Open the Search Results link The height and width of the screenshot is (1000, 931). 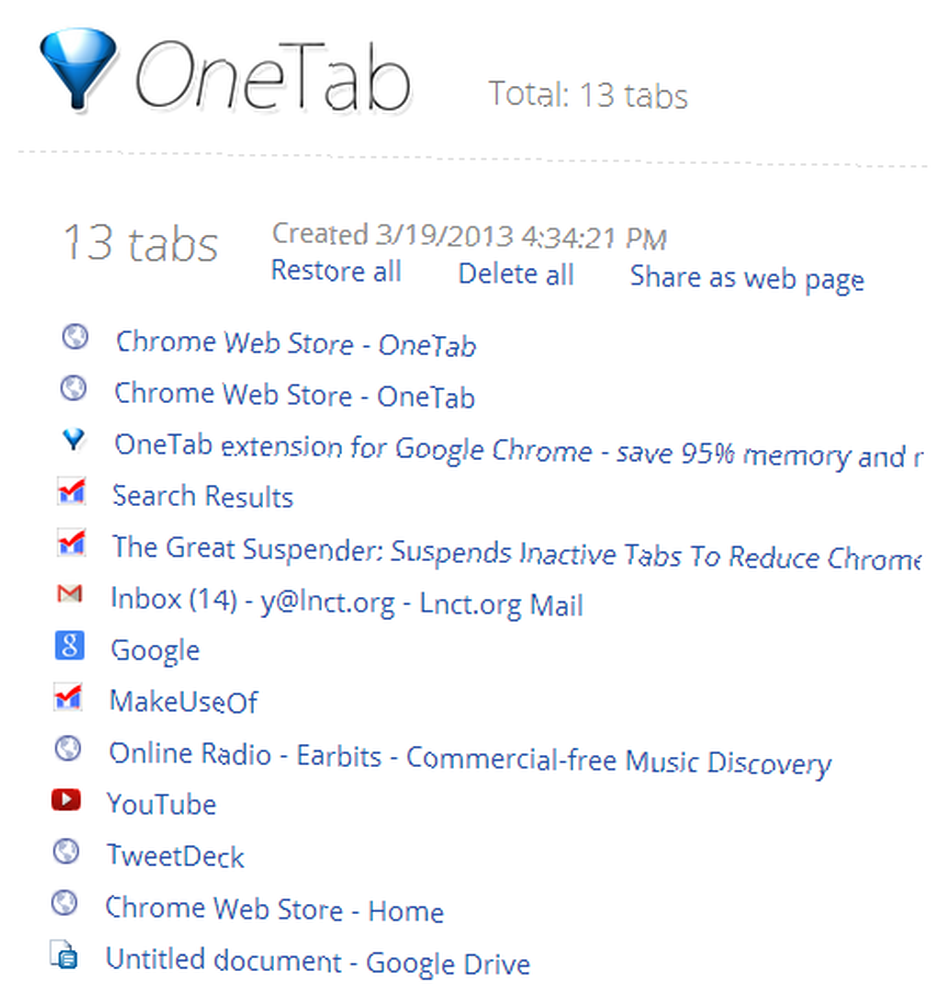tap(203, 496)
